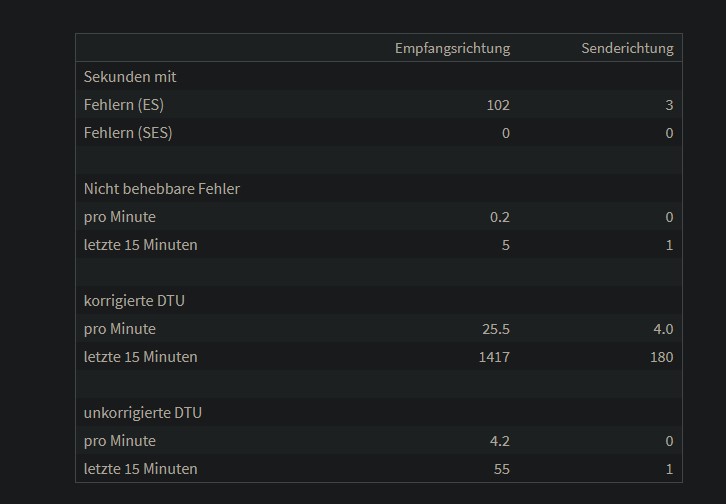Click the Senderichtung column header

point(627,48)
